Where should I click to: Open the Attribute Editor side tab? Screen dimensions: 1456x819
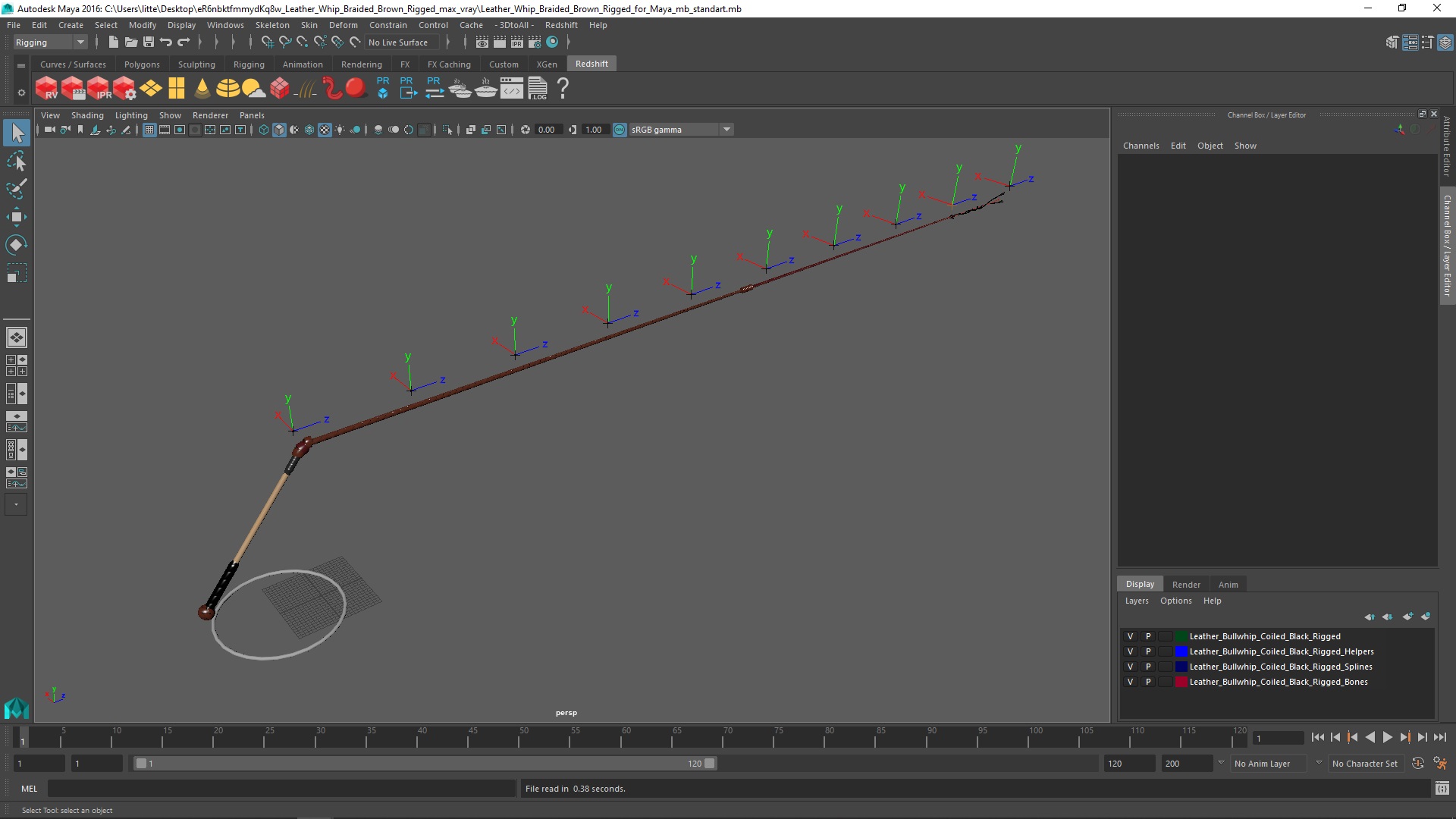1447,146
